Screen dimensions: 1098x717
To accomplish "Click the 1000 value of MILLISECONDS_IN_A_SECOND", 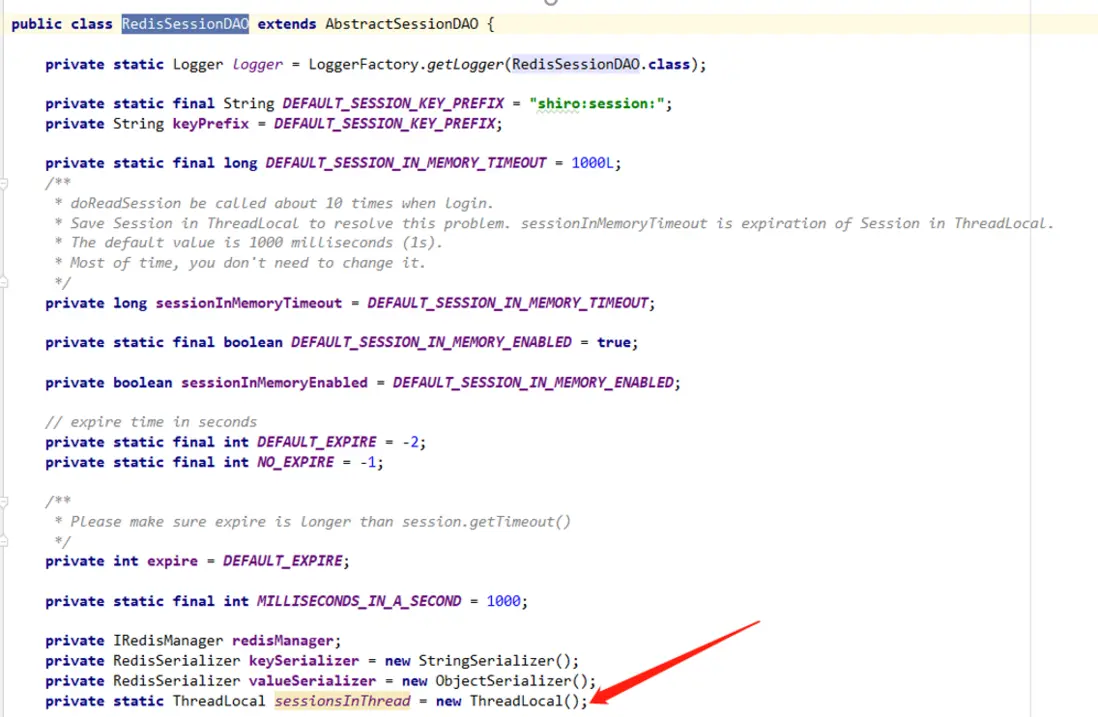I will 503,601.
